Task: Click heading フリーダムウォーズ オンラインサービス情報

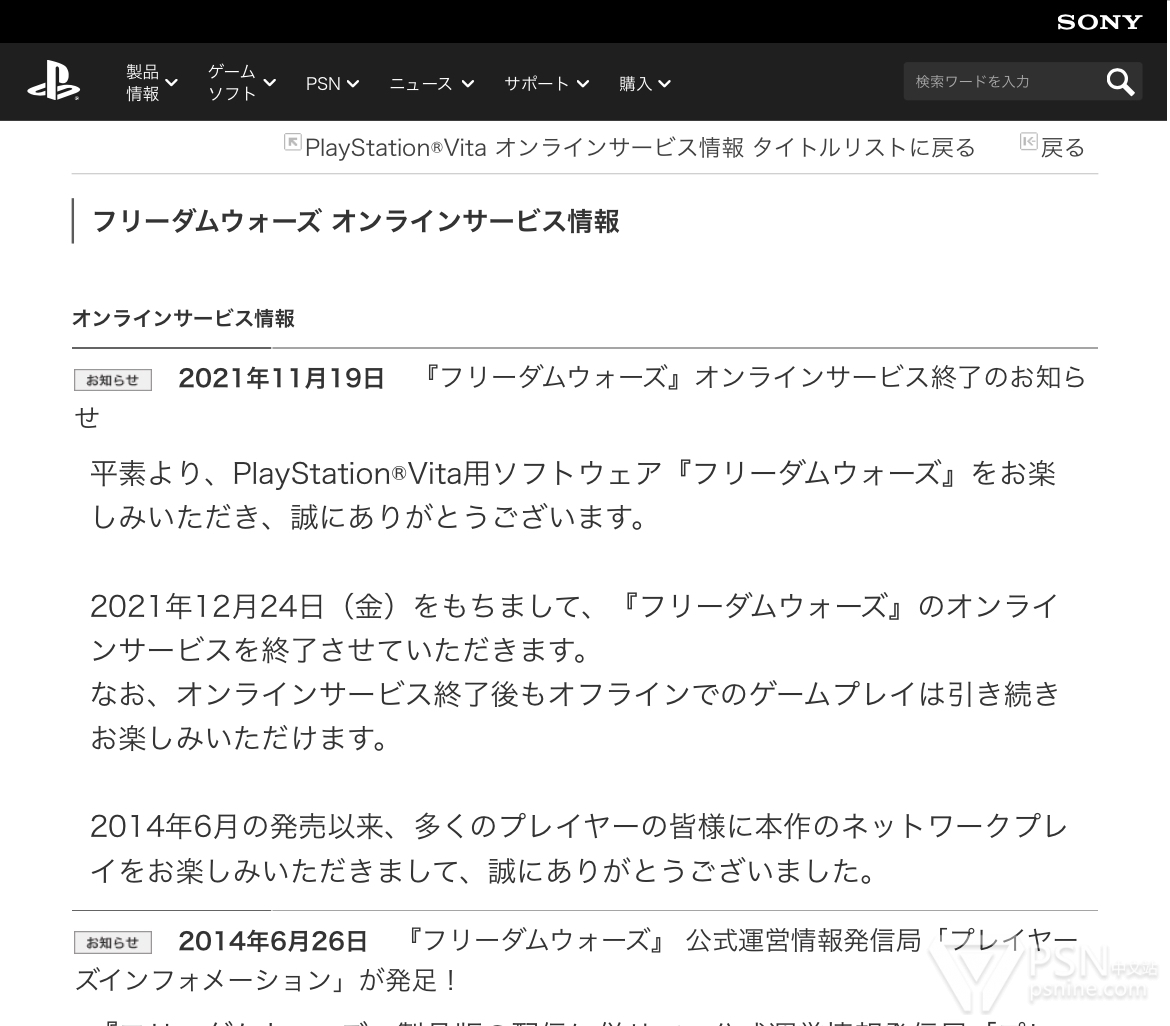Action: coord(356,222)
